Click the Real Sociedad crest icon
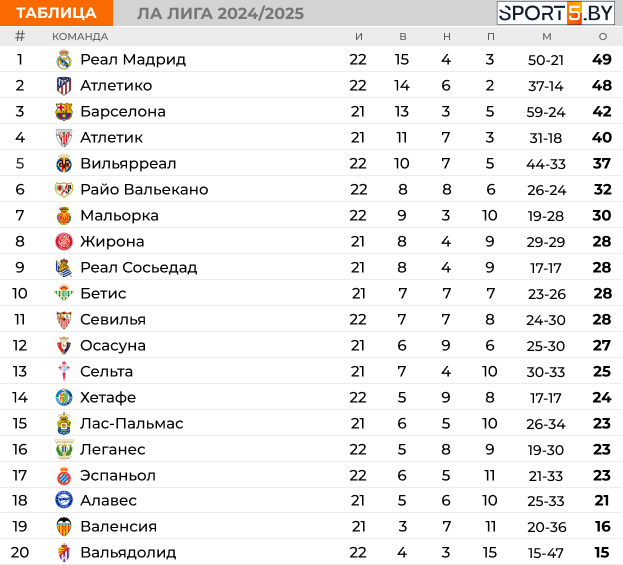 (x=64, y=268)
